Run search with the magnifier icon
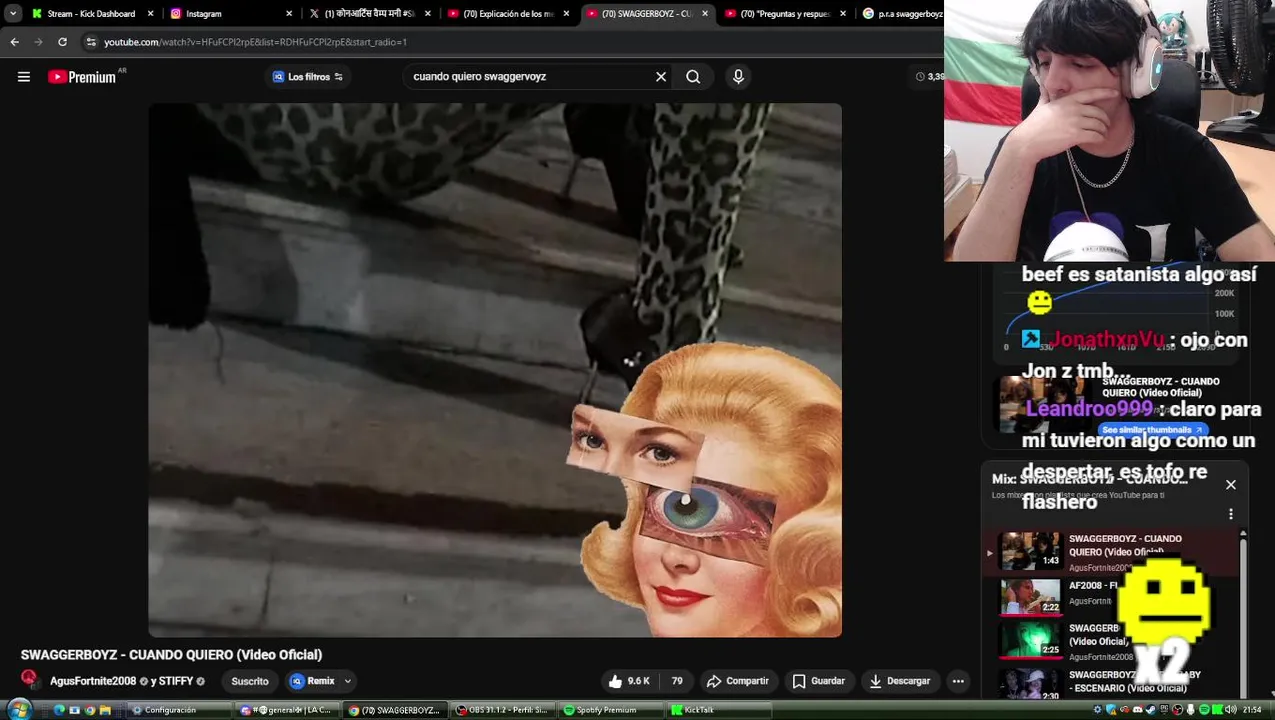This screenshot has height=720, width=1275. point(693,77)
